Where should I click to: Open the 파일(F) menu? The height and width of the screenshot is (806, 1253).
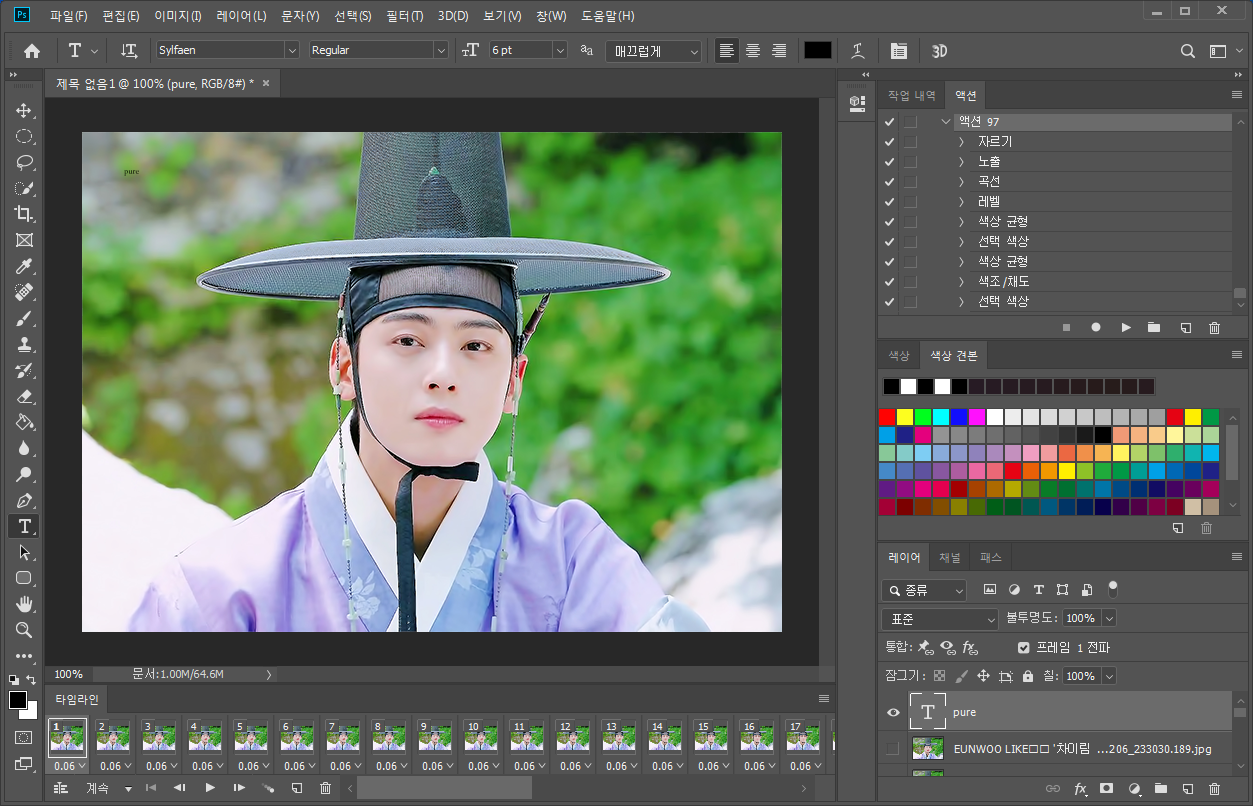[69, 16]
